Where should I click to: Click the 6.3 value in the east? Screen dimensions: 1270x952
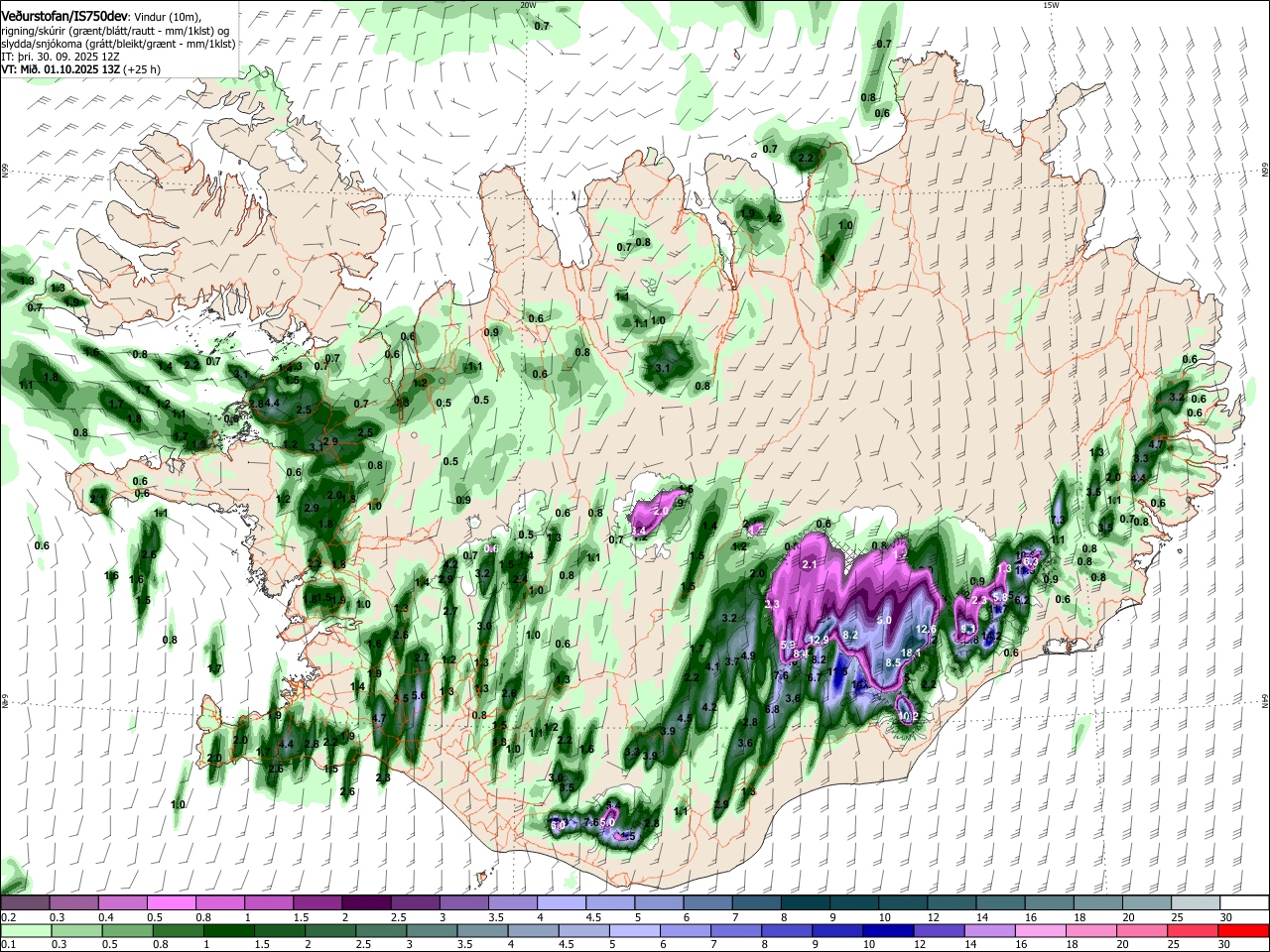click(1031, 561)
